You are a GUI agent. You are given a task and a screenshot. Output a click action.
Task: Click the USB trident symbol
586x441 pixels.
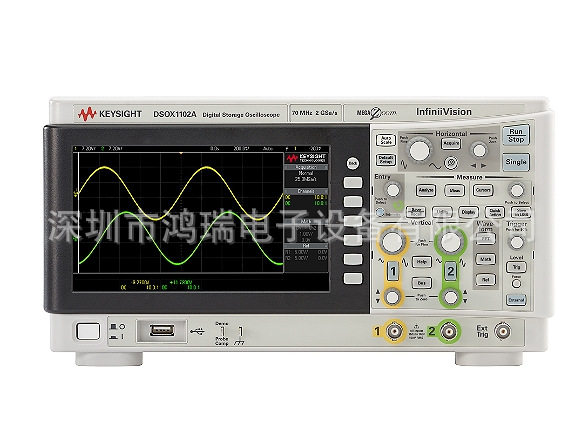197,331
